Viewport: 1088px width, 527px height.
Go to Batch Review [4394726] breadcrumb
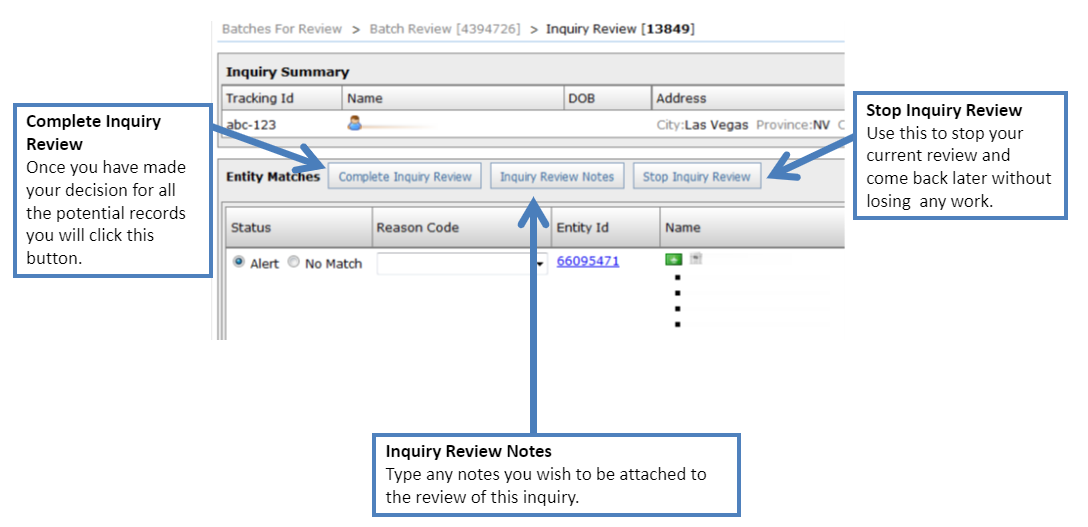pyautogui.click(x=445, y=29)
